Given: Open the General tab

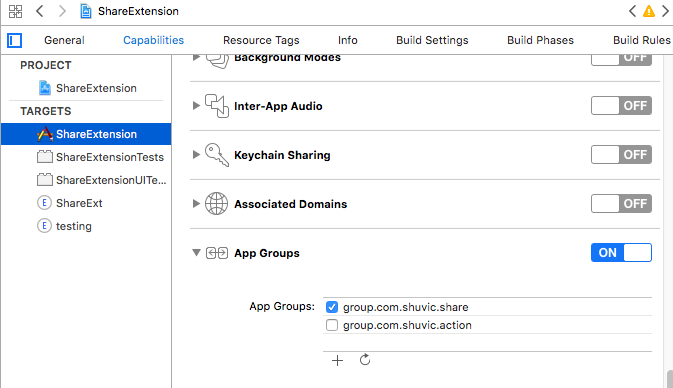Looking at the screenshot, I should click(x=64, y=40).
